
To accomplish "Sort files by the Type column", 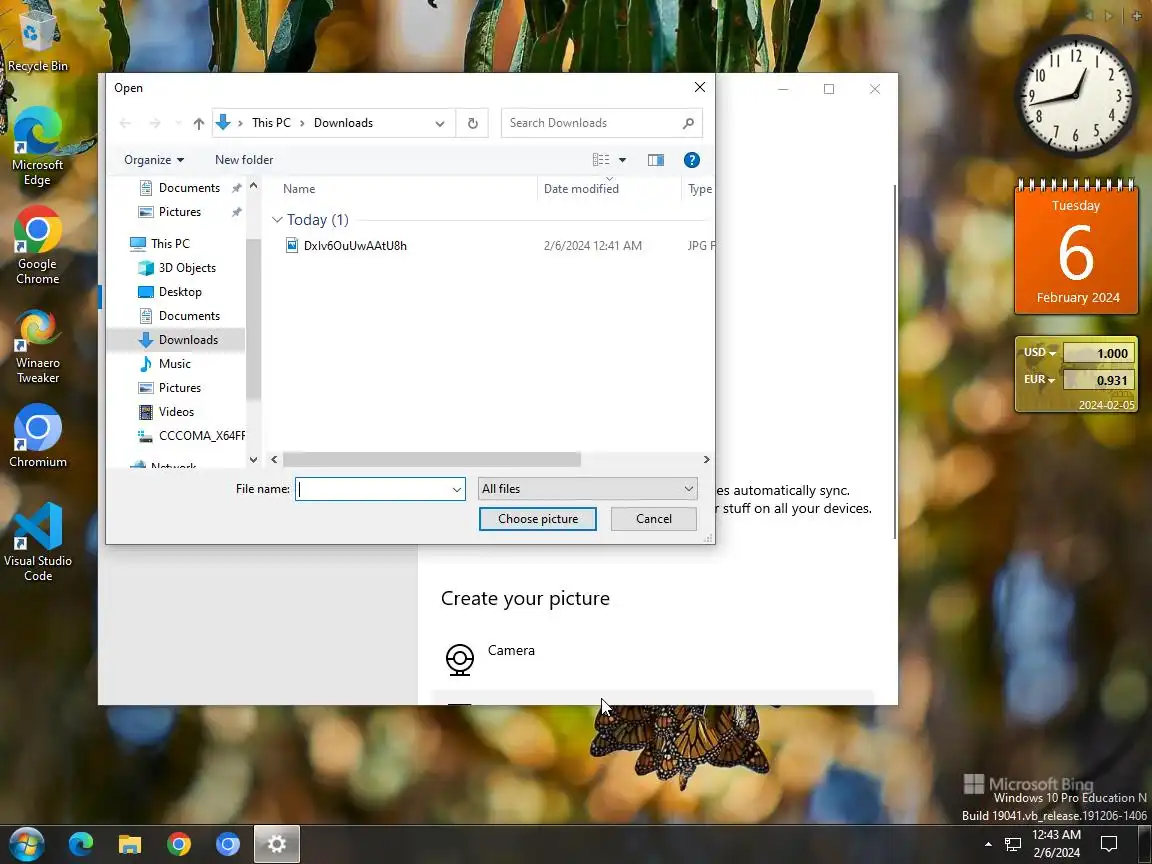I will pos(699,189).
